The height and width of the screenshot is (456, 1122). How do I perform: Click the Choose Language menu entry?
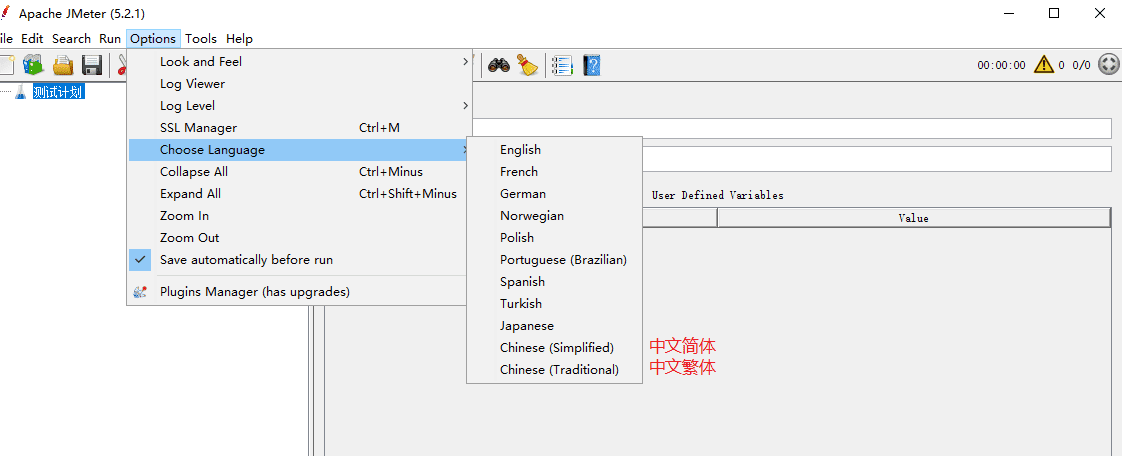pos(299,150)
